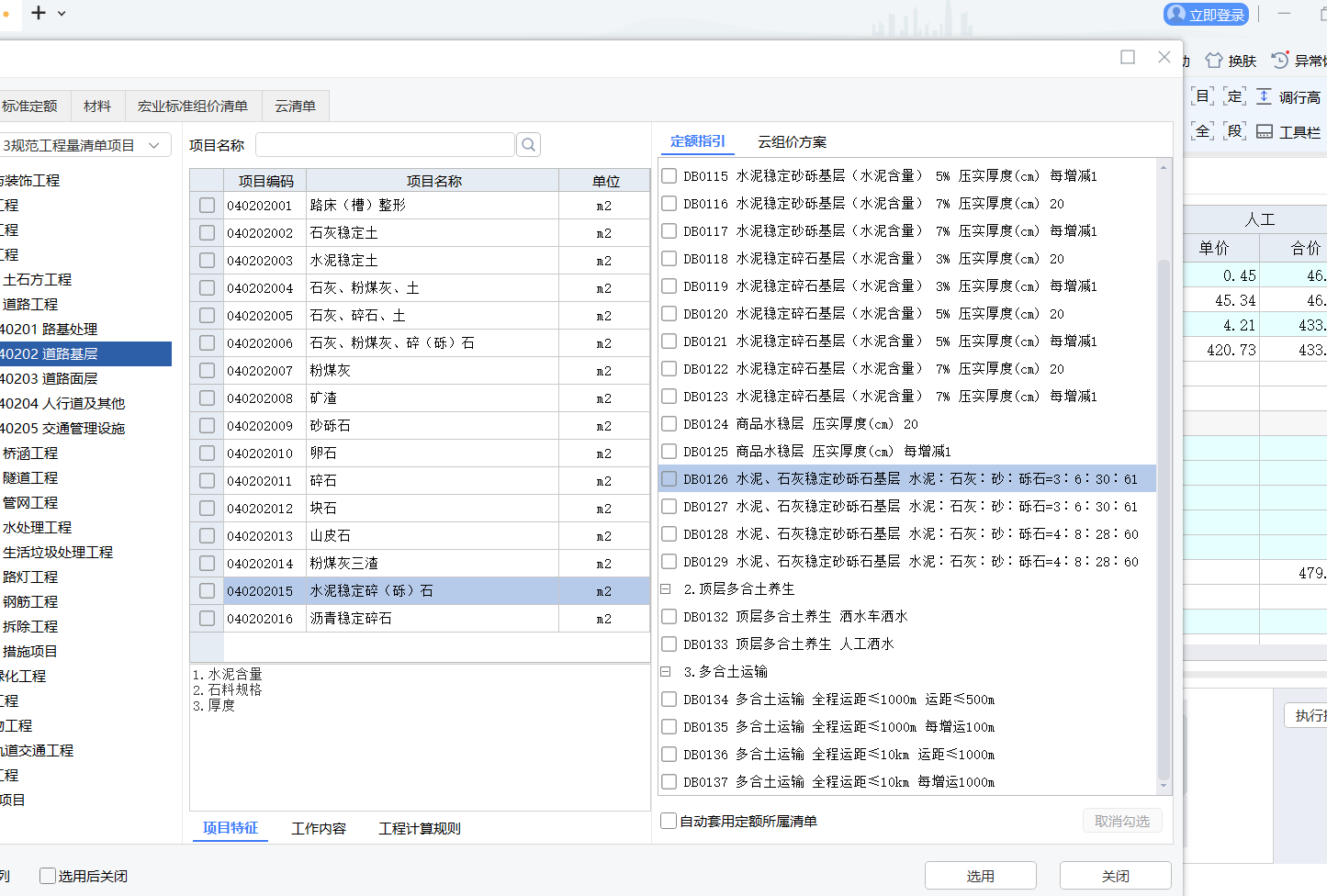Collapse the 3.多合土运输 group
Viewport: 1327px width, 896px height.
pos(666,672)
